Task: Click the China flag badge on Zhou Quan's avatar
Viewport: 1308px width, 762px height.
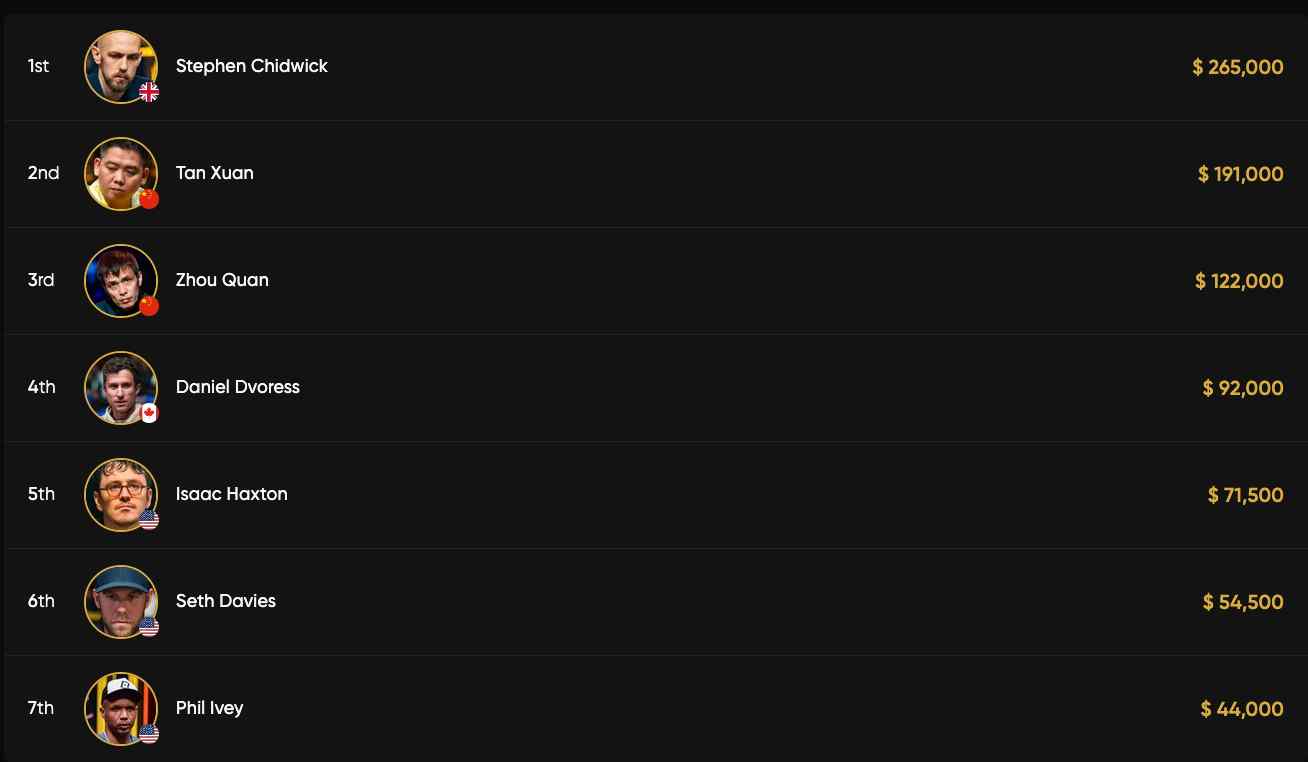Action: click(149, 306)
